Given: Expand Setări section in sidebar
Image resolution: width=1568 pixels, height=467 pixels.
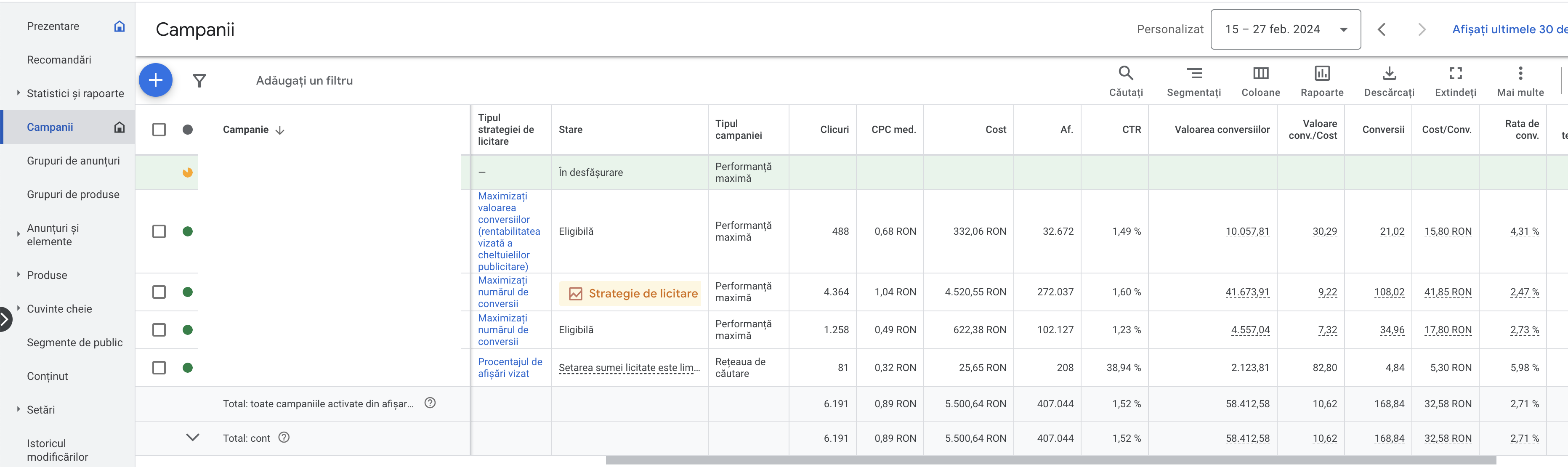Looking at the screenshot, I should (18, 409).
